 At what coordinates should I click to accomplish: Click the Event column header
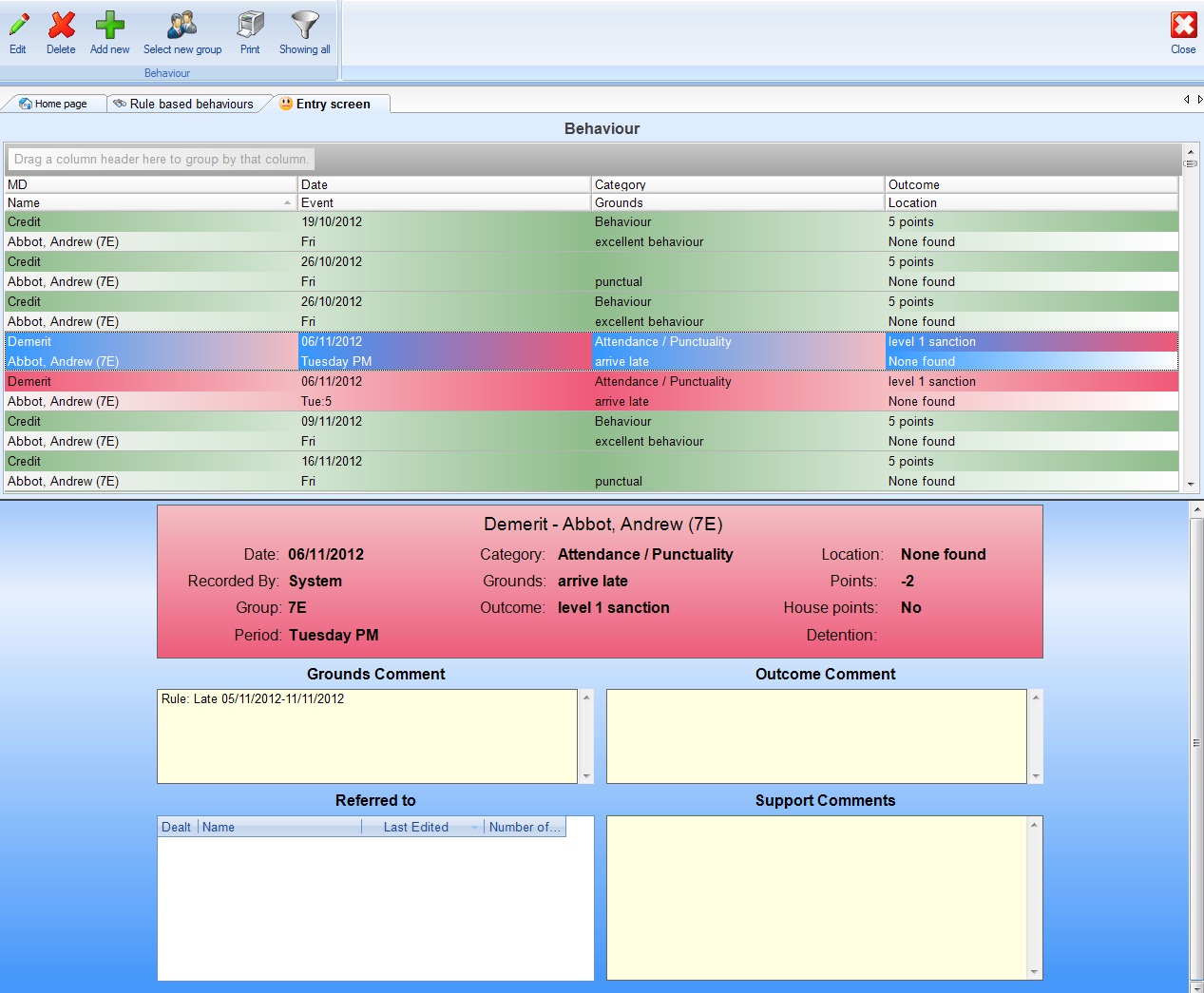(444, 202)
